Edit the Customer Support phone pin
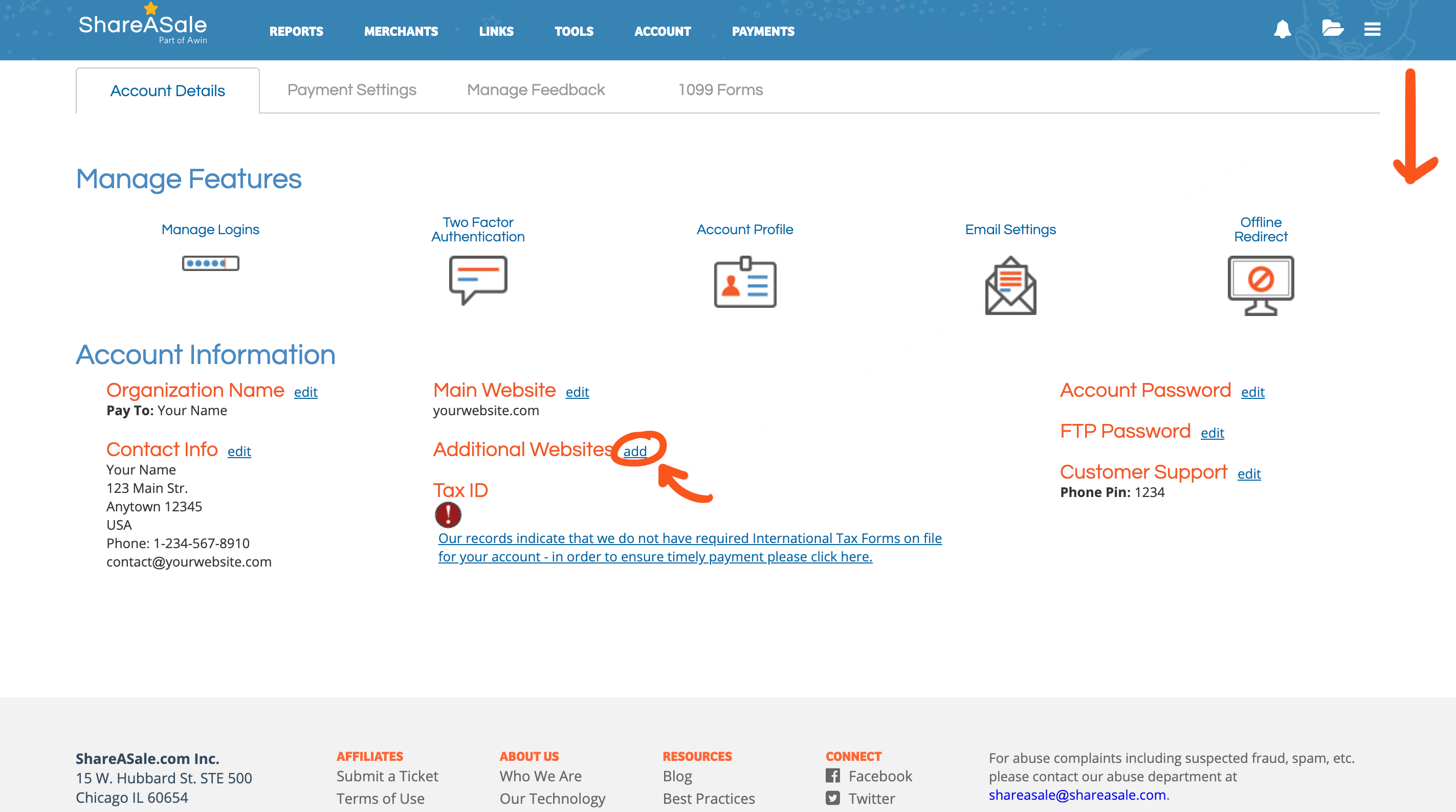 (x=1249, y=474)
